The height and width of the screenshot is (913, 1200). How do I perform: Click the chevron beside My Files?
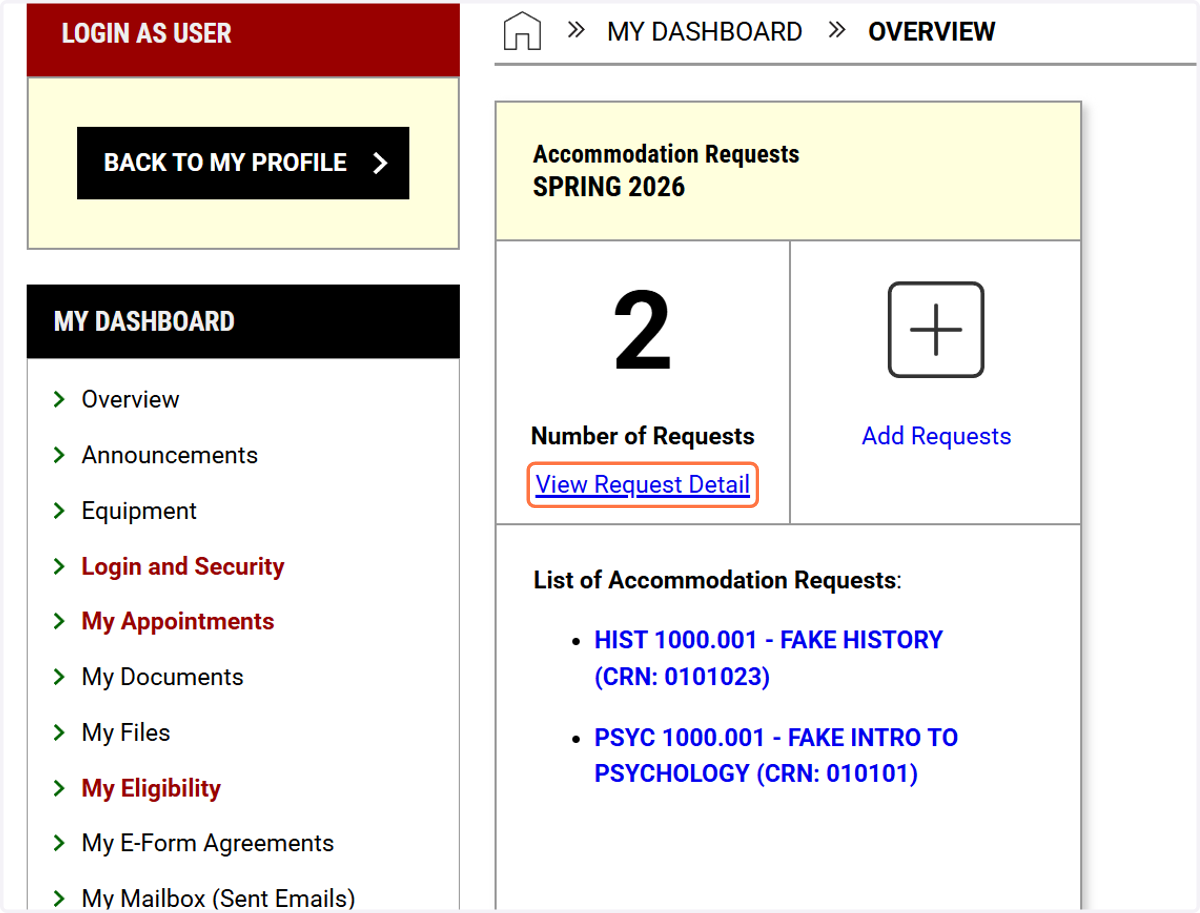[x=58, y=733]
